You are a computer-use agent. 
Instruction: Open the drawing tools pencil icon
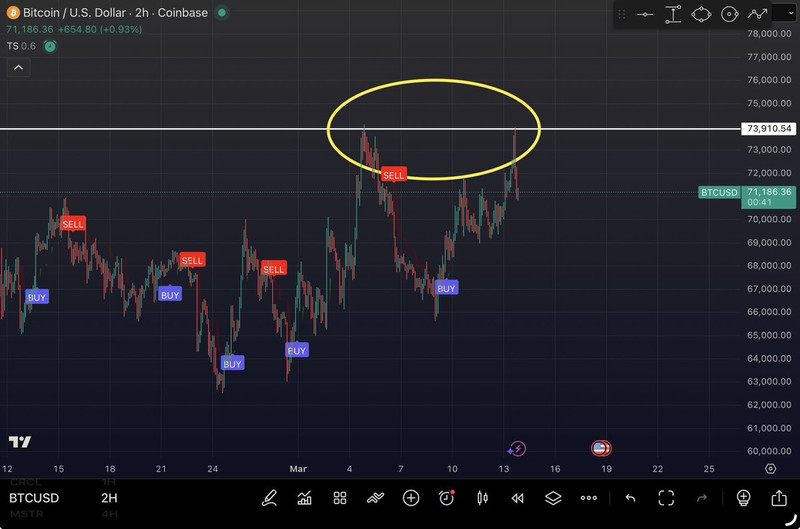pos(269,498)
